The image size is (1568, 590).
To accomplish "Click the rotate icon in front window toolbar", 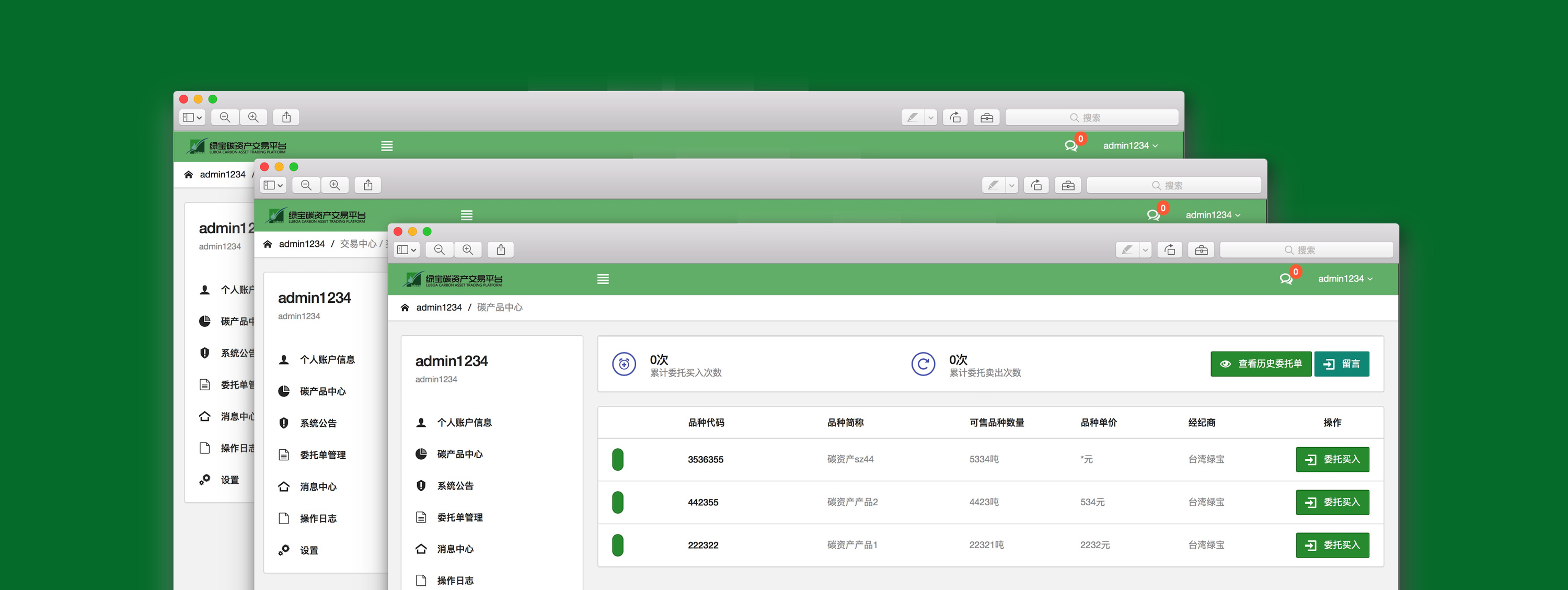I will click(1169, 249).
